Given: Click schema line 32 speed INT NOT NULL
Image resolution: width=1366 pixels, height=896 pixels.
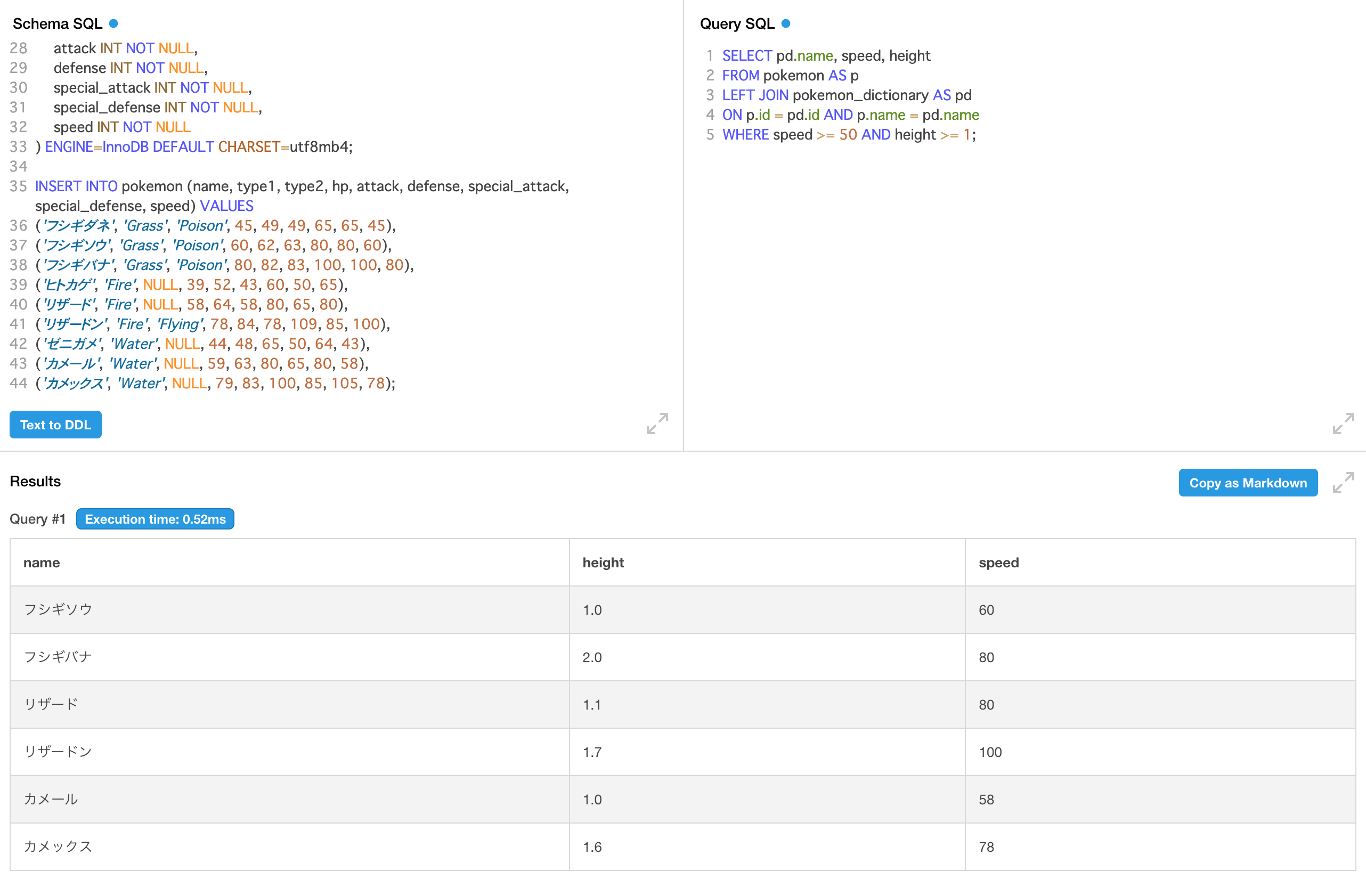Looking at the screenshot, I should (x=121, y=127).
